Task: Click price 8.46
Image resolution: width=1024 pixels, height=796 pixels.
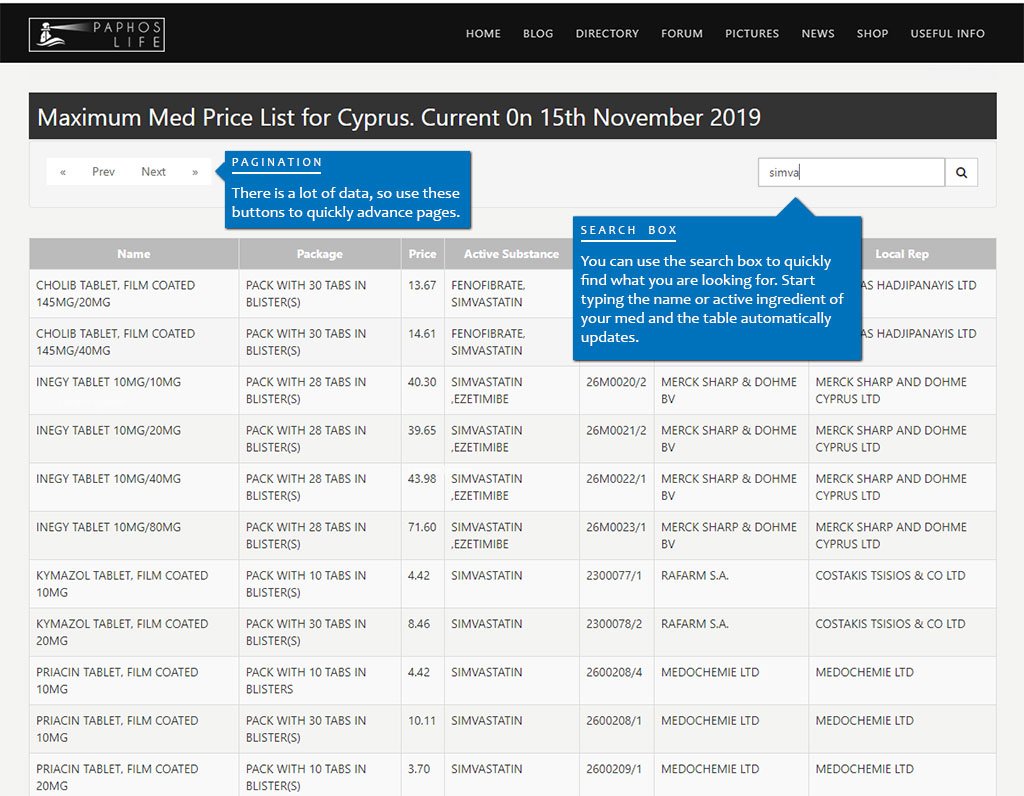Action: [x=419, y=624]
